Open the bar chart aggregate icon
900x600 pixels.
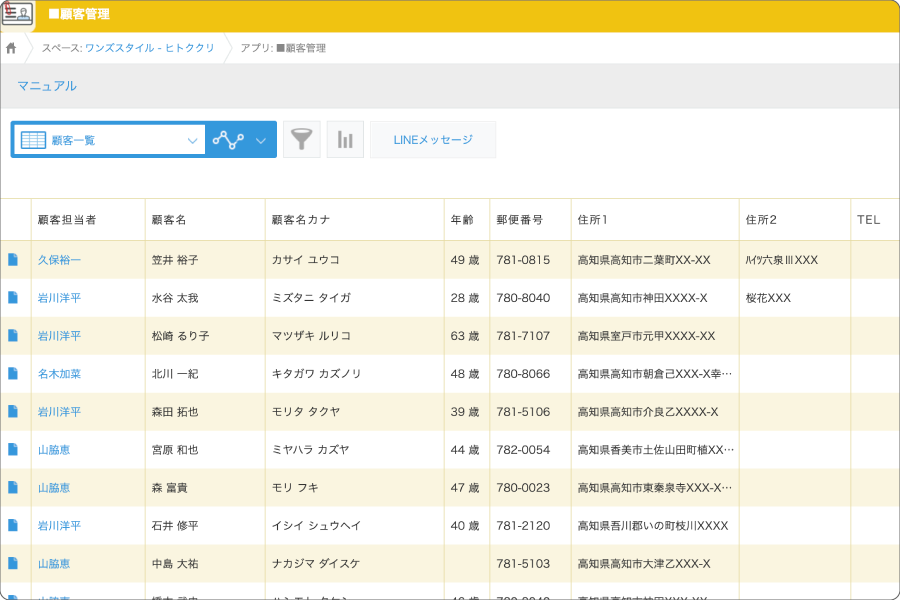point(345,140)
